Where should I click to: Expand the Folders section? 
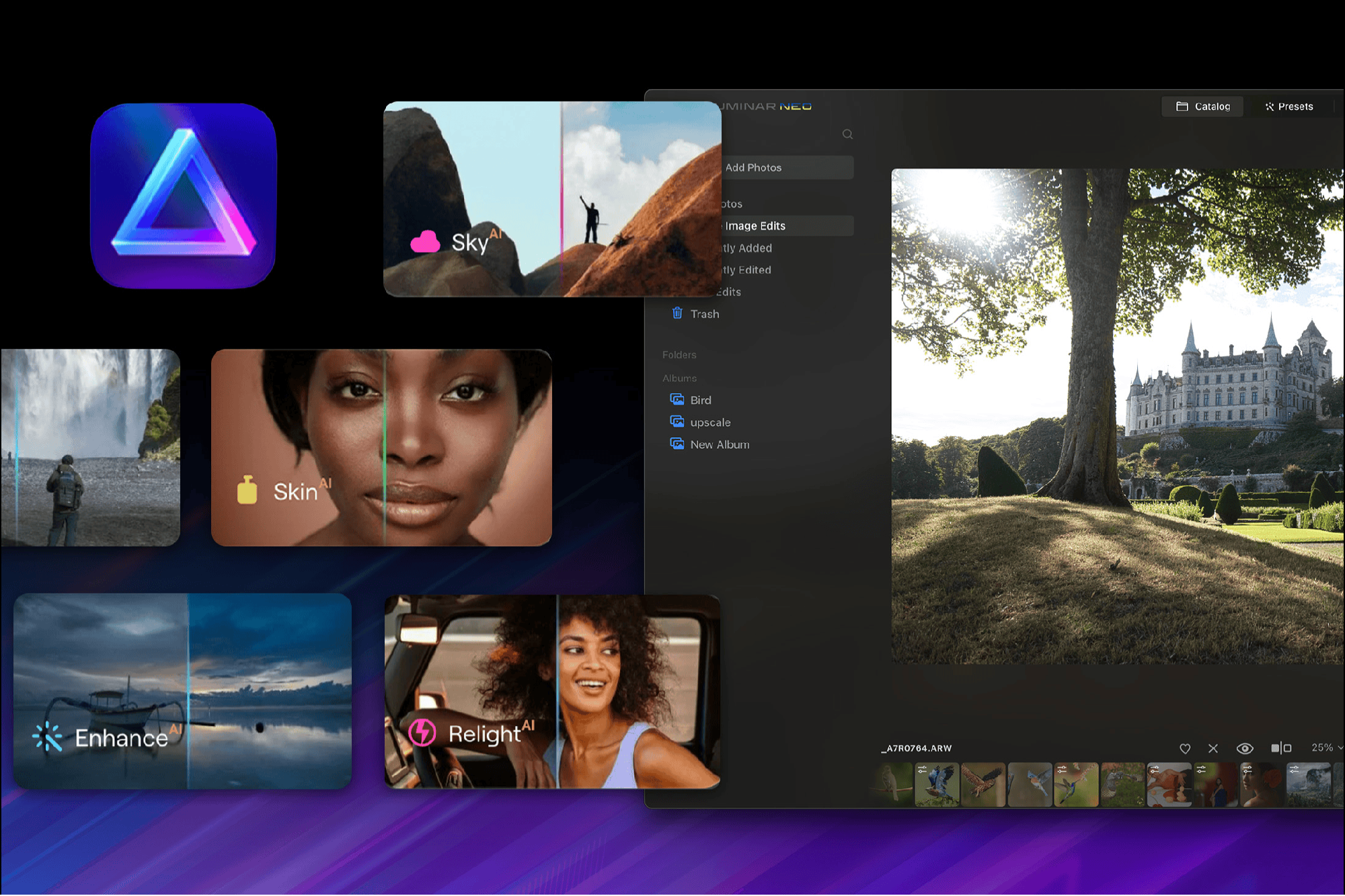point(679,355)
